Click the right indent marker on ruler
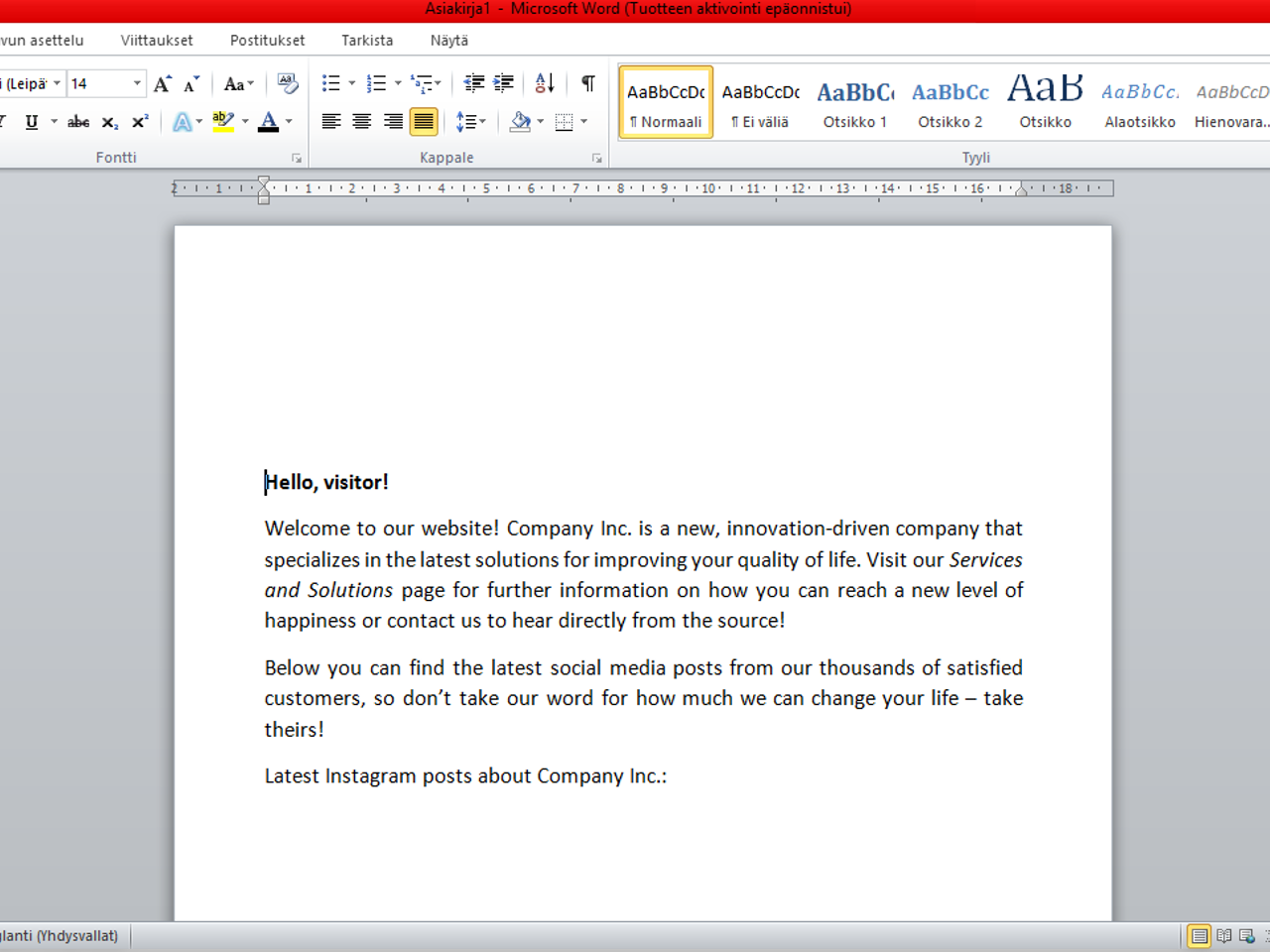Screen dimensions: 1270x952 [x=1021, y=190]
